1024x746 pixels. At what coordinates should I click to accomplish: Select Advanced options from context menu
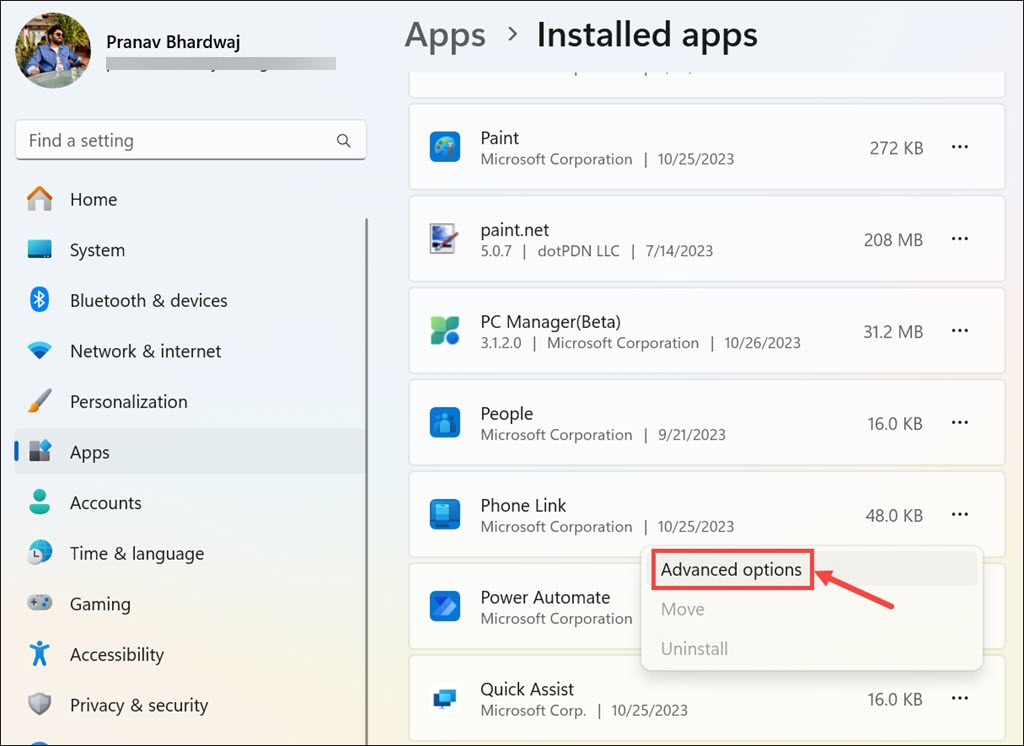[x=731, y=570]
